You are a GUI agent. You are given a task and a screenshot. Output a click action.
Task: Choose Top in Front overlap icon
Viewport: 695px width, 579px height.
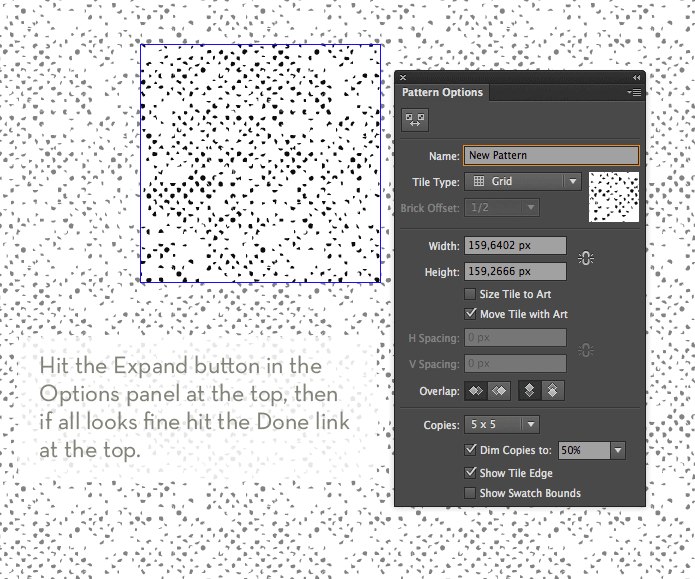click(x=530, y=391)
